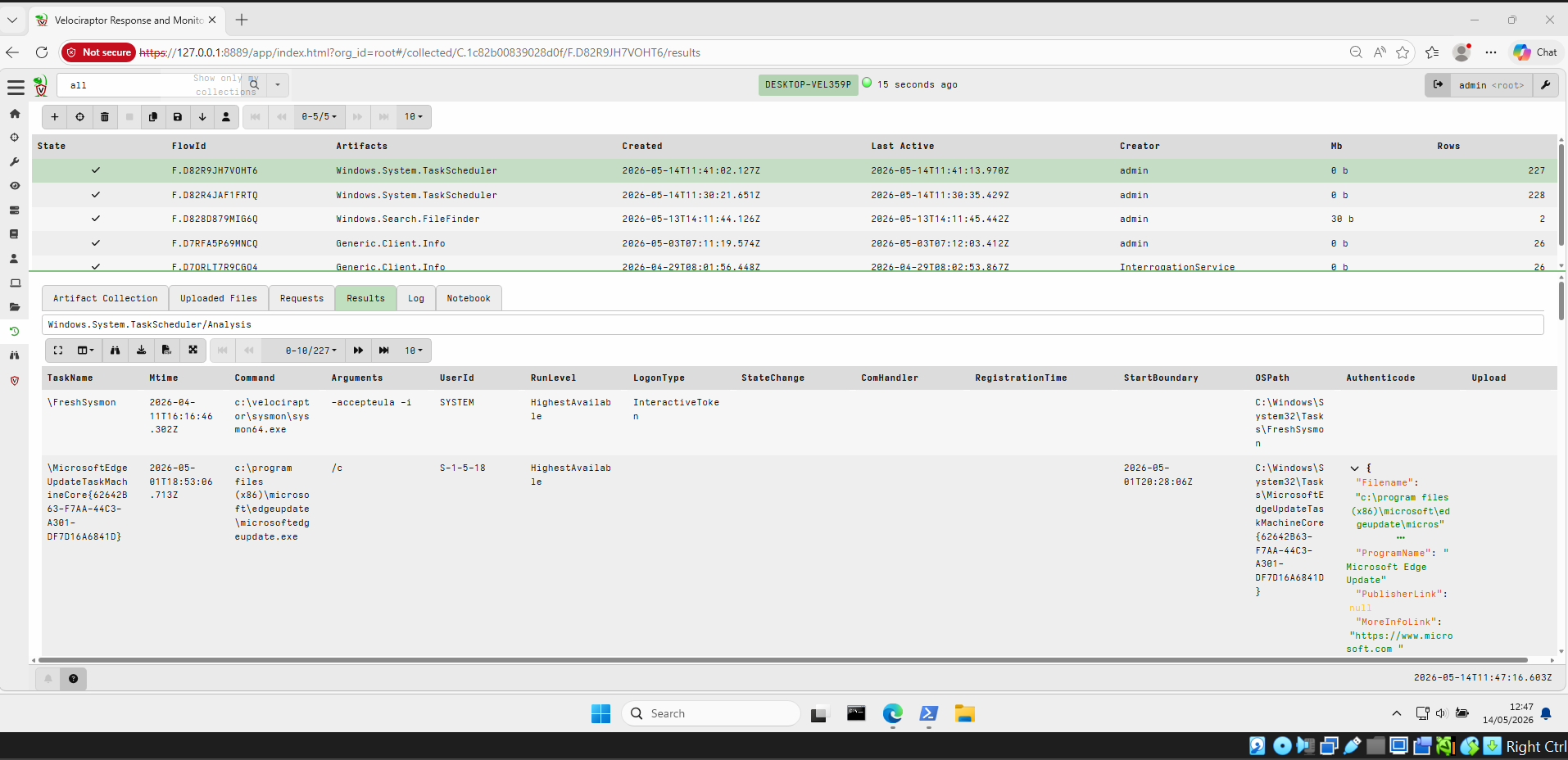
Task: Select flow F.D7RFA5P69MNCQ Generic.Client.Info
Action: (793, 243)
